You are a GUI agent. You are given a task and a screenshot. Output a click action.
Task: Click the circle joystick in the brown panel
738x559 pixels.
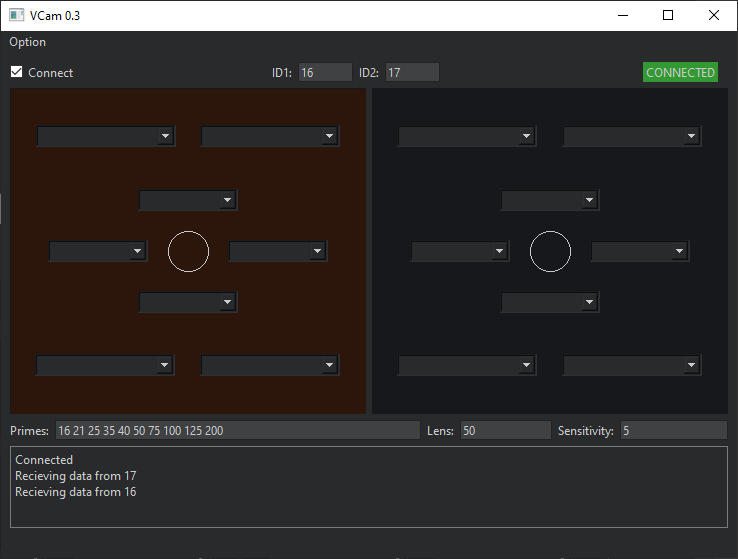coord(188,251)
